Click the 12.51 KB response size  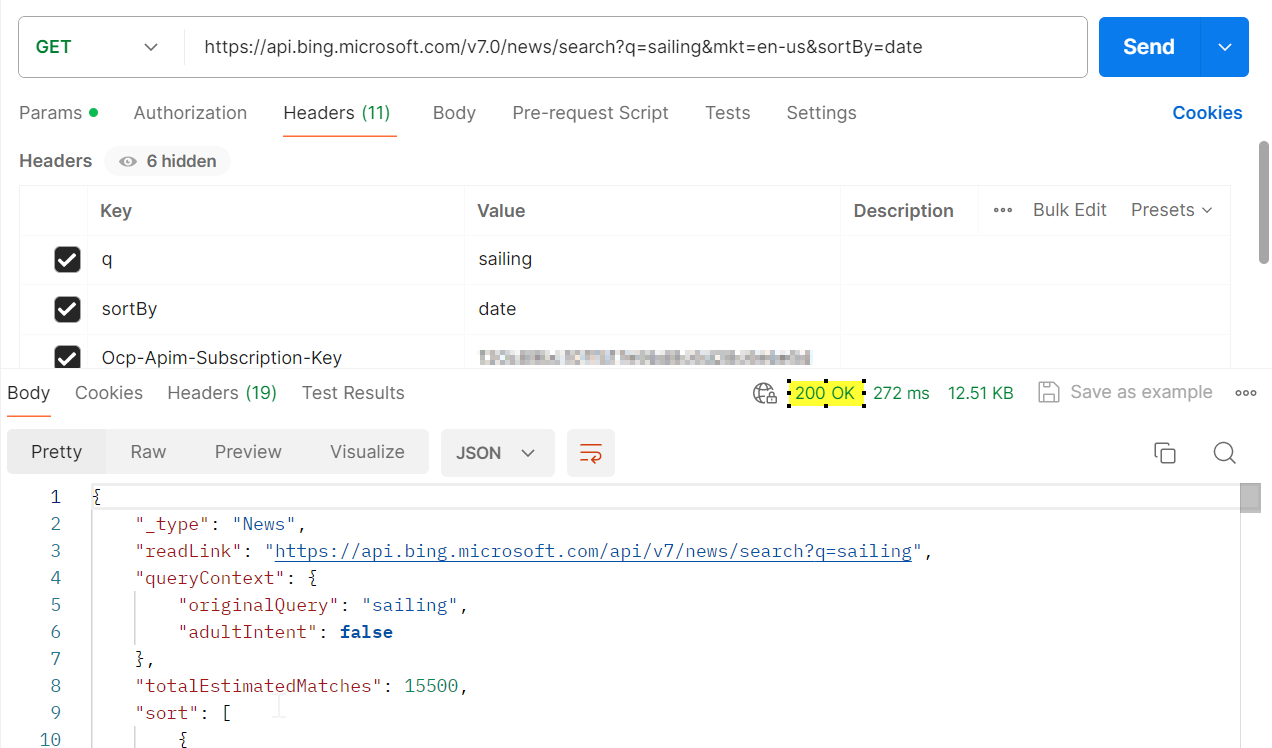[x=981, y=393]
